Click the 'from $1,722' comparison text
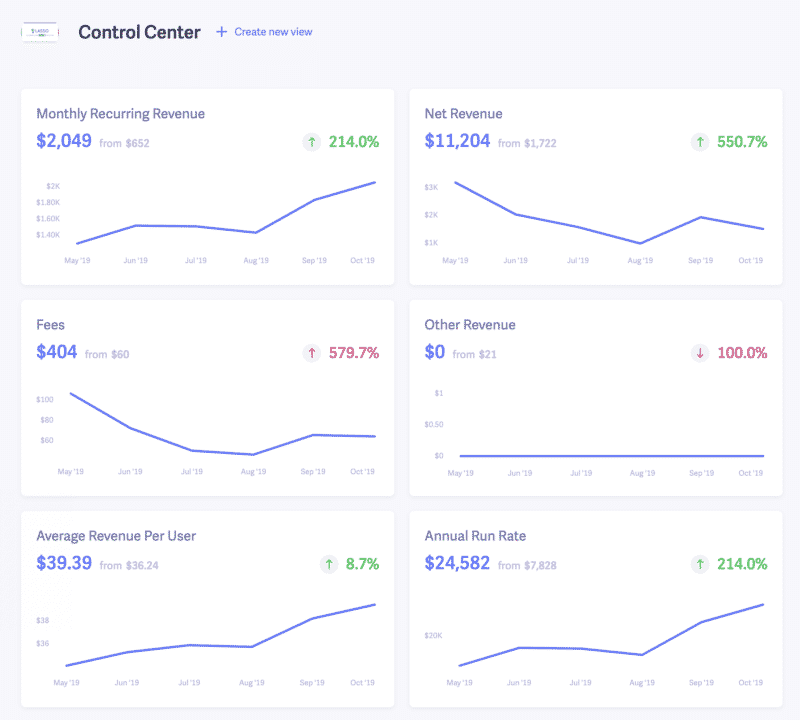This screenshot has height=720, width=800. coord(527,143)
